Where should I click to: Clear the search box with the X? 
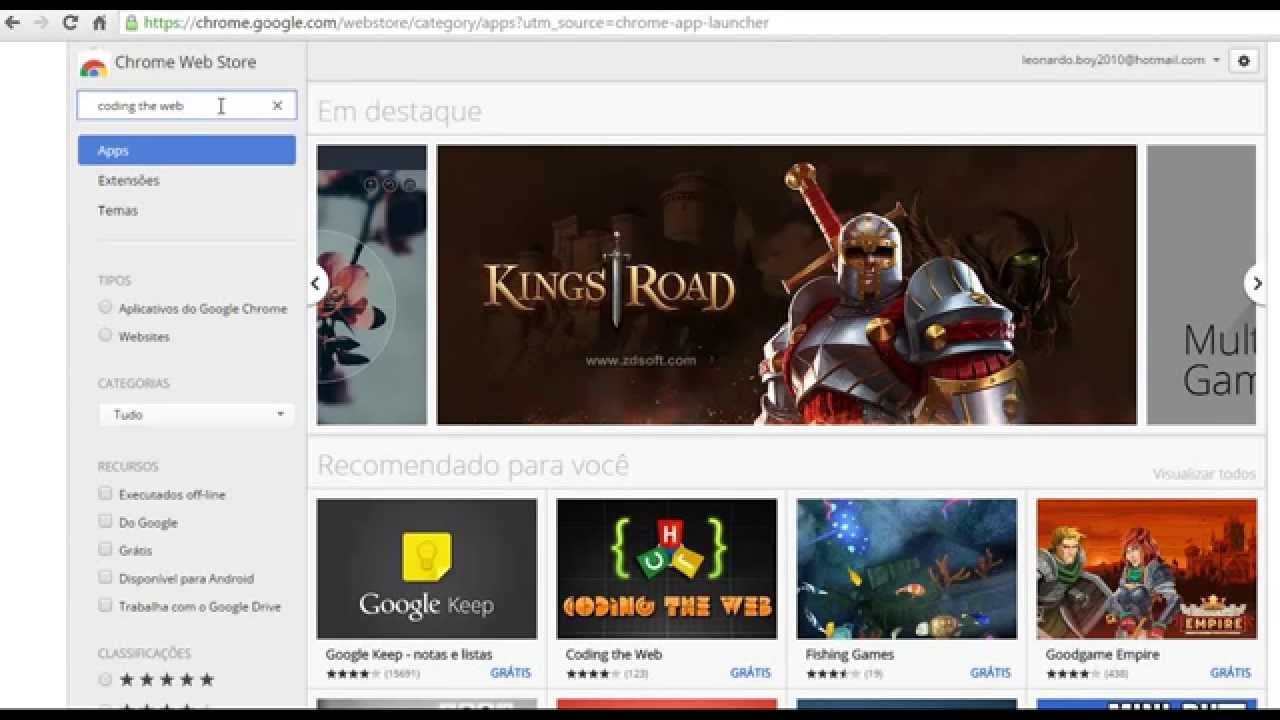(x=277, y=105)
